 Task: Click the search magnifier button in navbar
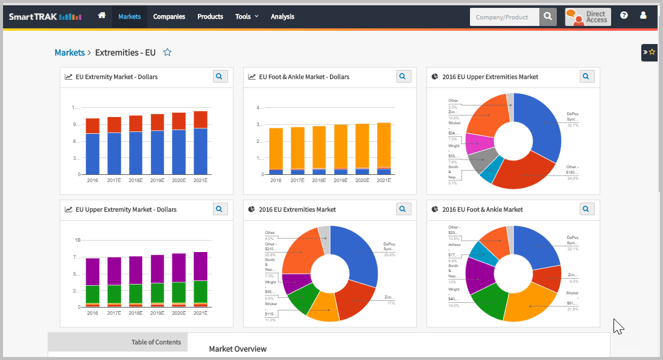tap(548, 17)
